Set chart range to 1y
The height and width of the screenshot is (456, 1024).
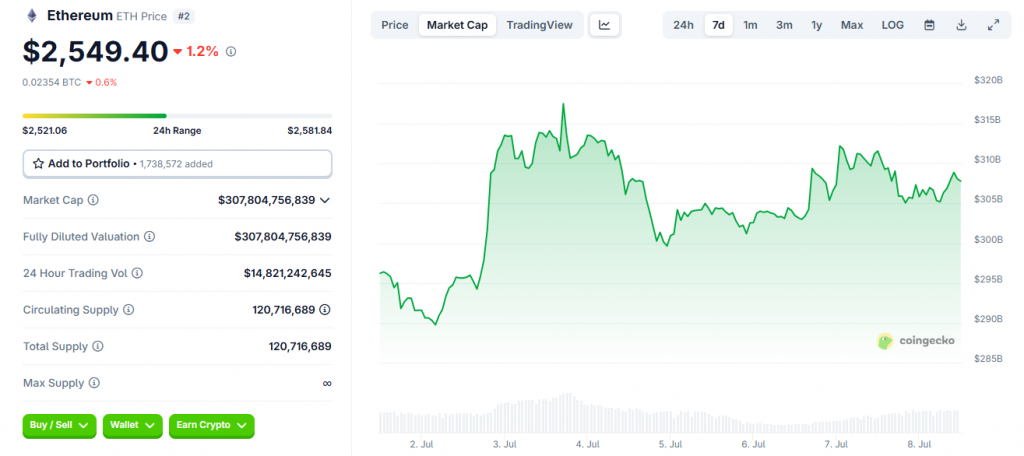pyautogui.click(x=817, y=25)
